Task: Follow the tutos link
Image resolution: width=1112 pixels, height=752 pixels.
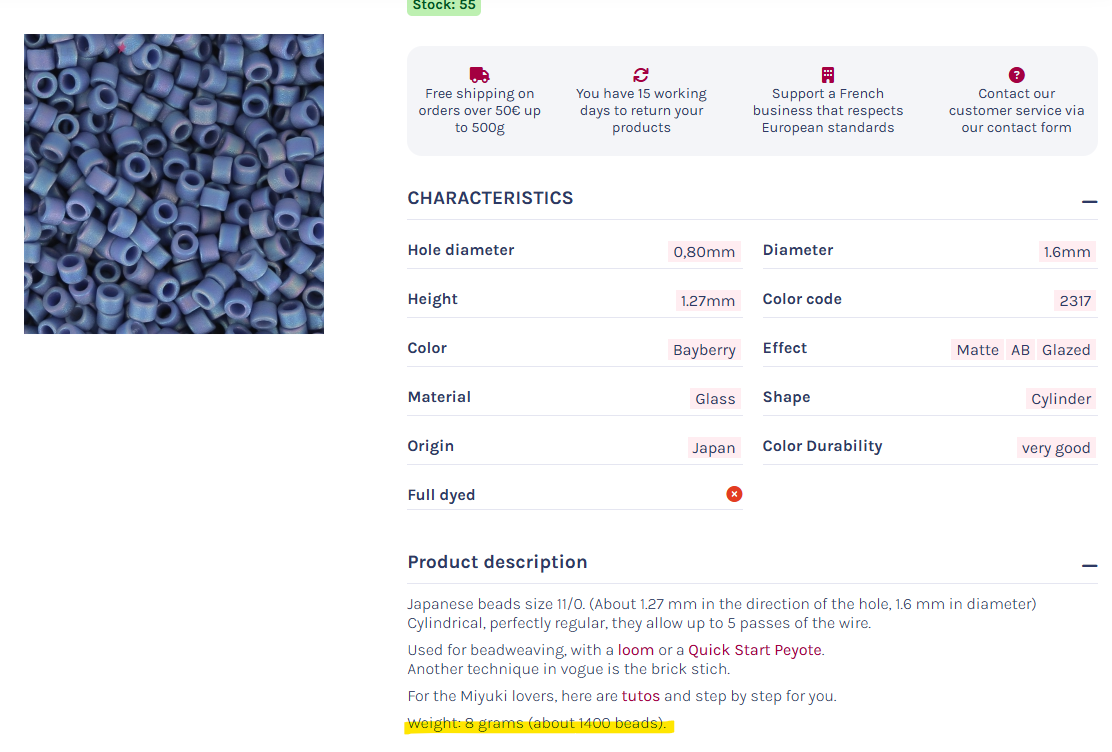Action: point(640,696)
